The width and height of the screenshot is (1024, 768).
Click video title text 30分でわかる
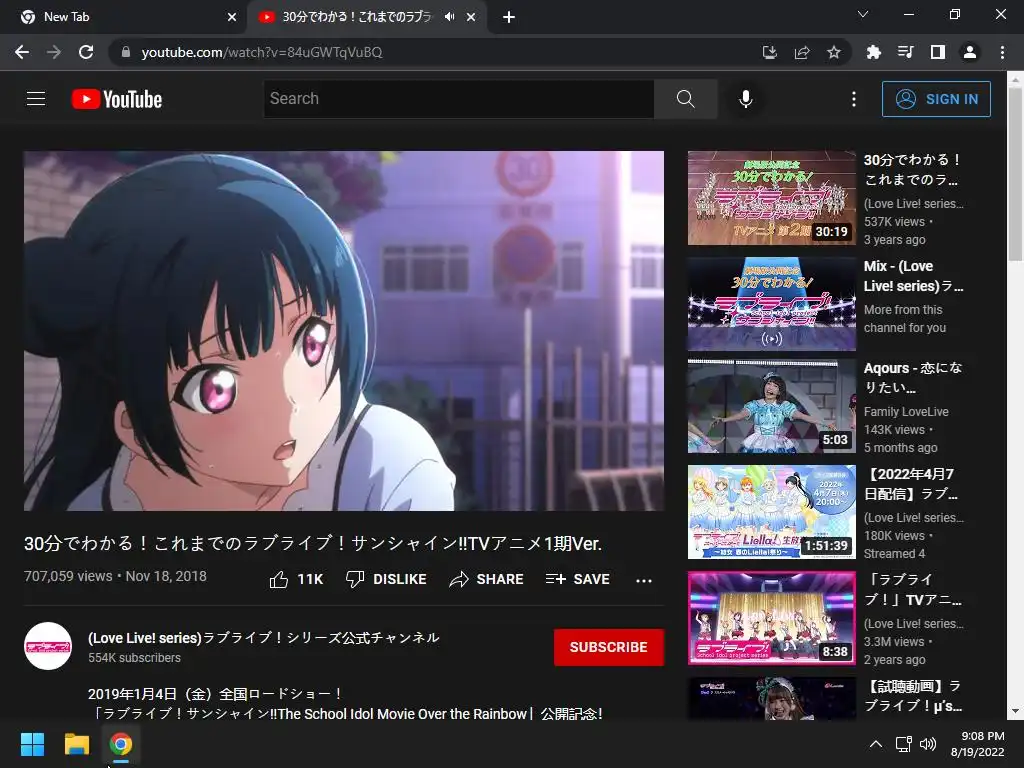[x=313, y=543]
